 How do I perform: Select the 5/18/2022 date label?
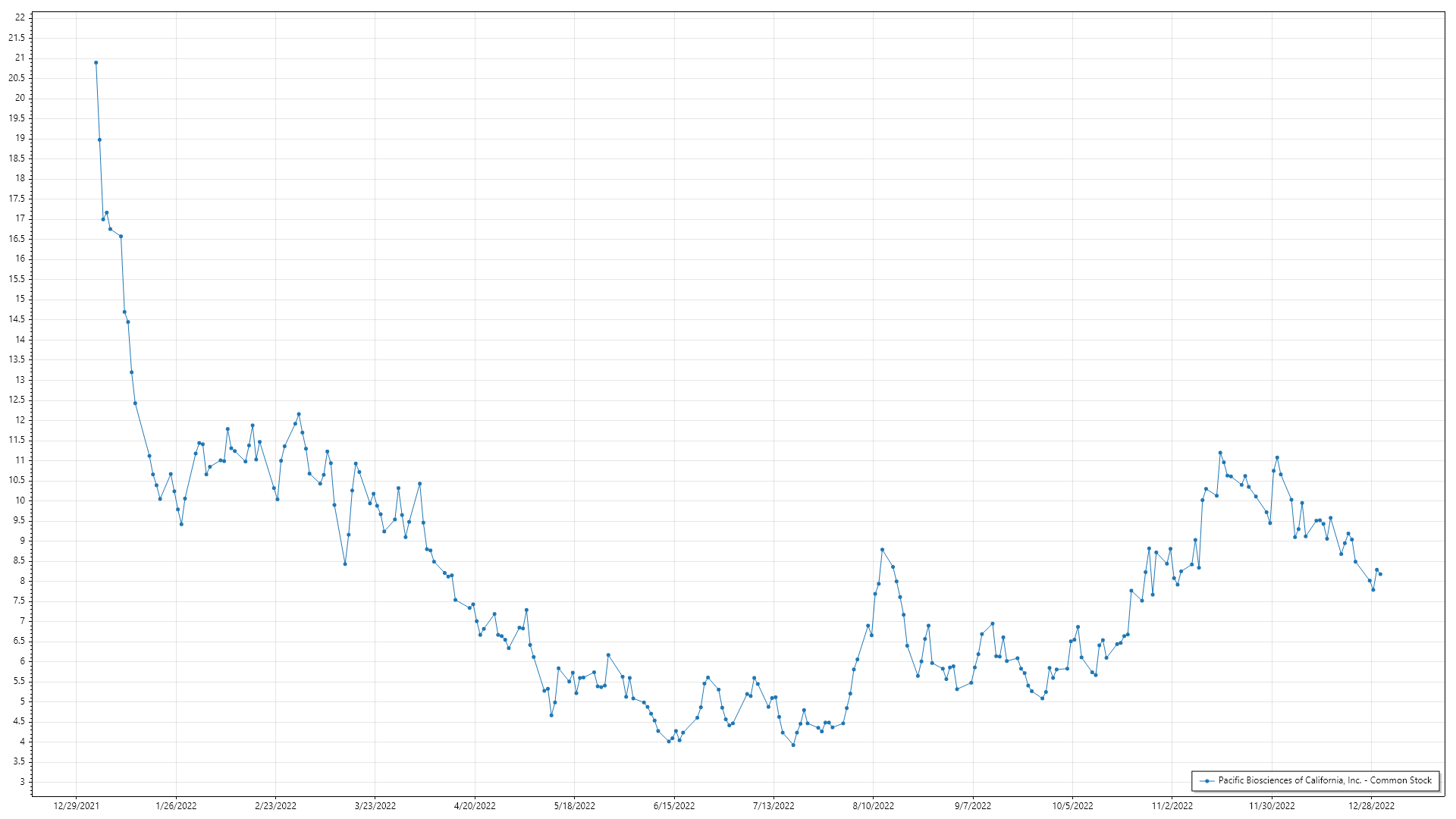(x=575, y=805)
